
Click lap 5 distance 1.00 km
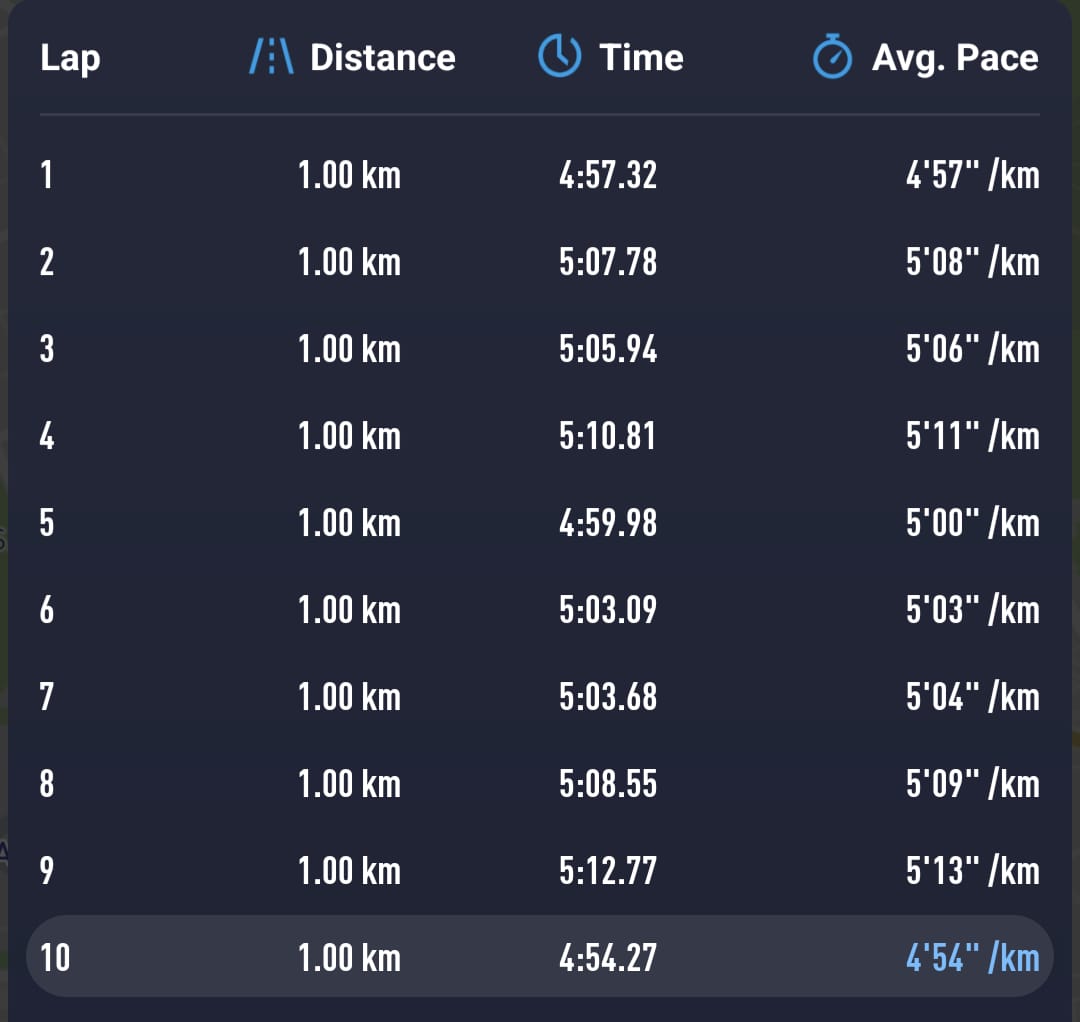349,524
